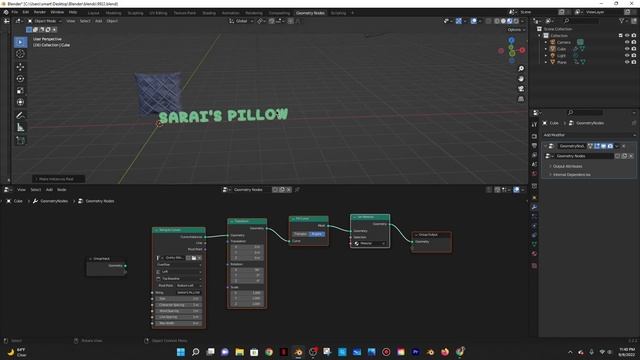Click the Windows Start button
The width and height of the screenshot is (640, 360).
[181, 352]
